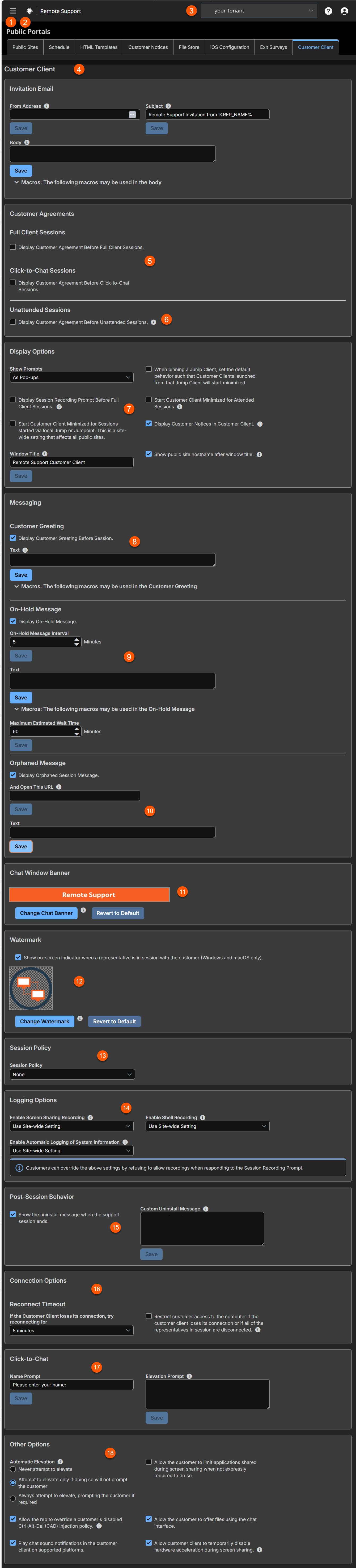The image size is (356, 1568).
Task: Click info icon beside Customer Greeting Text
Action: tap(25, 550)
